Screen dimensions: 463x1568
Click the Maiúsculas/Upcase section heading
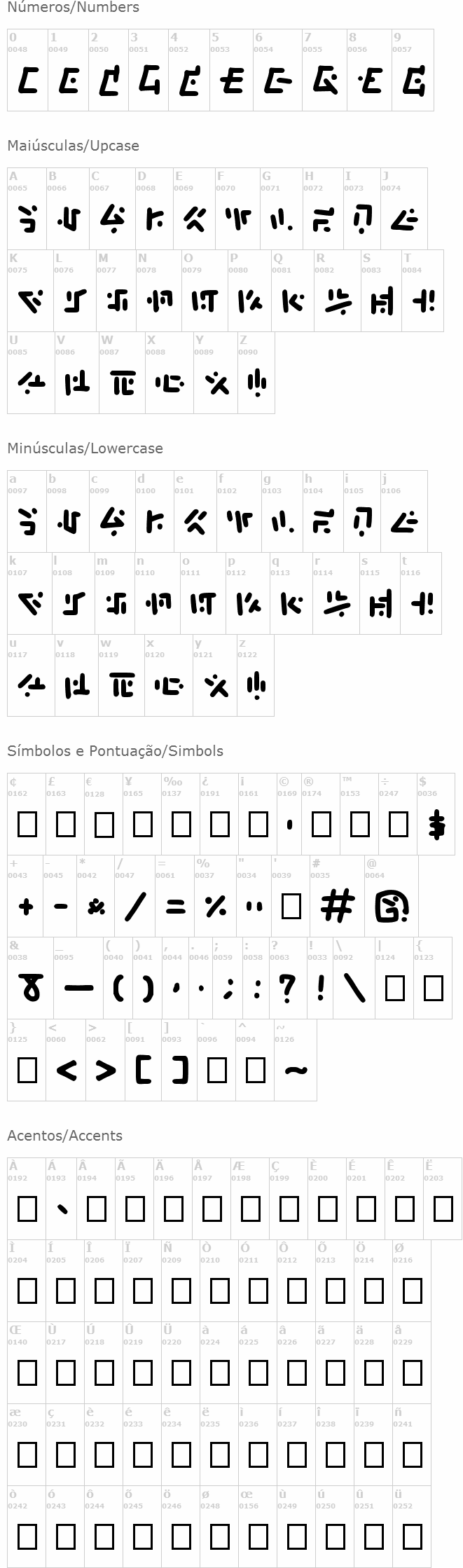pyautogui.click(x=74, y=146)
